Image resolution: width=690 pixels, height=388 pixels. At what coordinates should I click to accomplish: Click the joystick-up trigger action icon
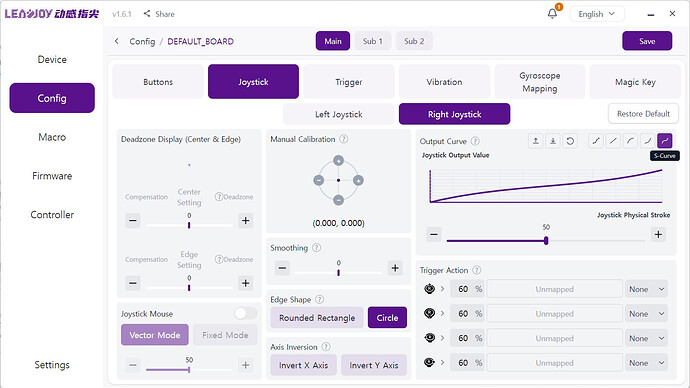tap(429, 289)
